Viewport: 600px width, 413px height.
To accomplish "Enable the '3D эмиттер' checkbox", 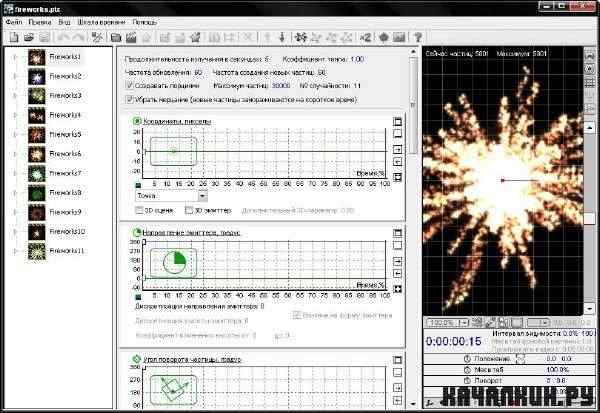I will pyautogui.click(x=189, y=210).
